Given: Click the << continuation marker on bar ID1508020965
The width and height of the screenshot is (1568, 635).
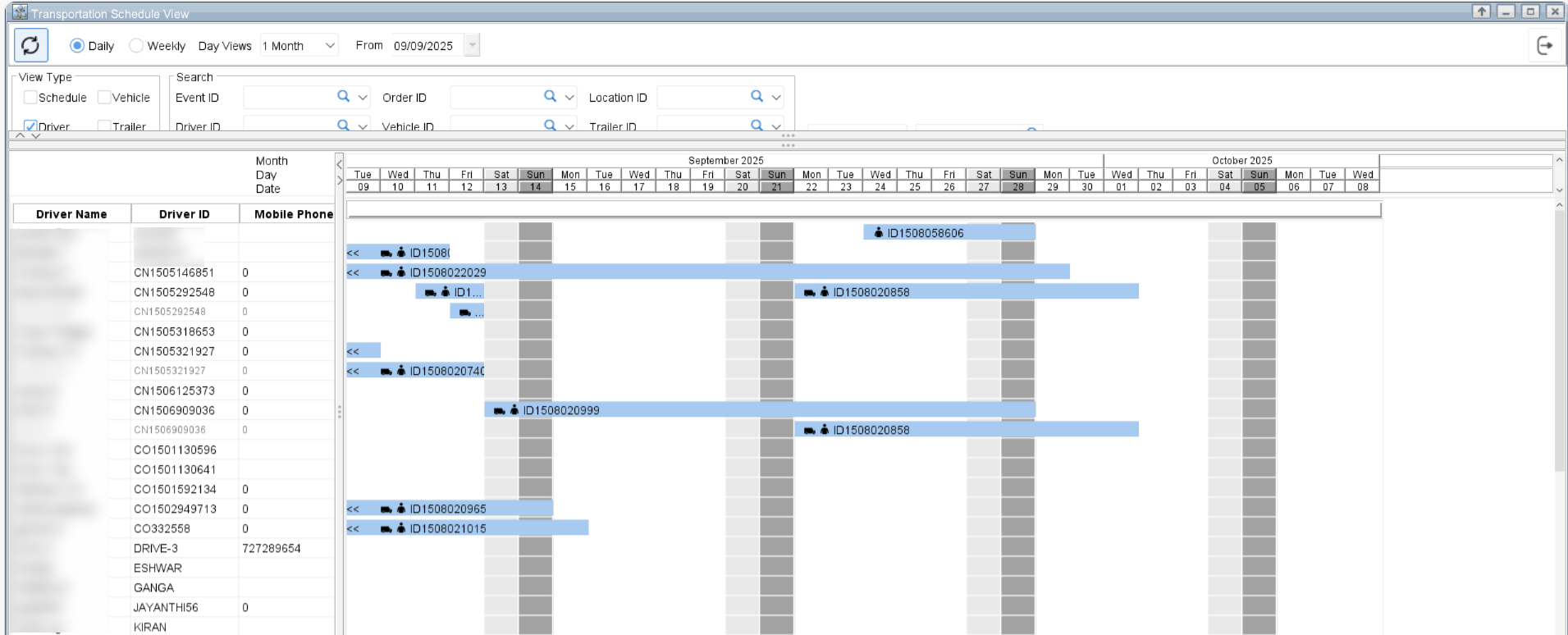Looking at the screenshot, I should (x=354, y=509).
